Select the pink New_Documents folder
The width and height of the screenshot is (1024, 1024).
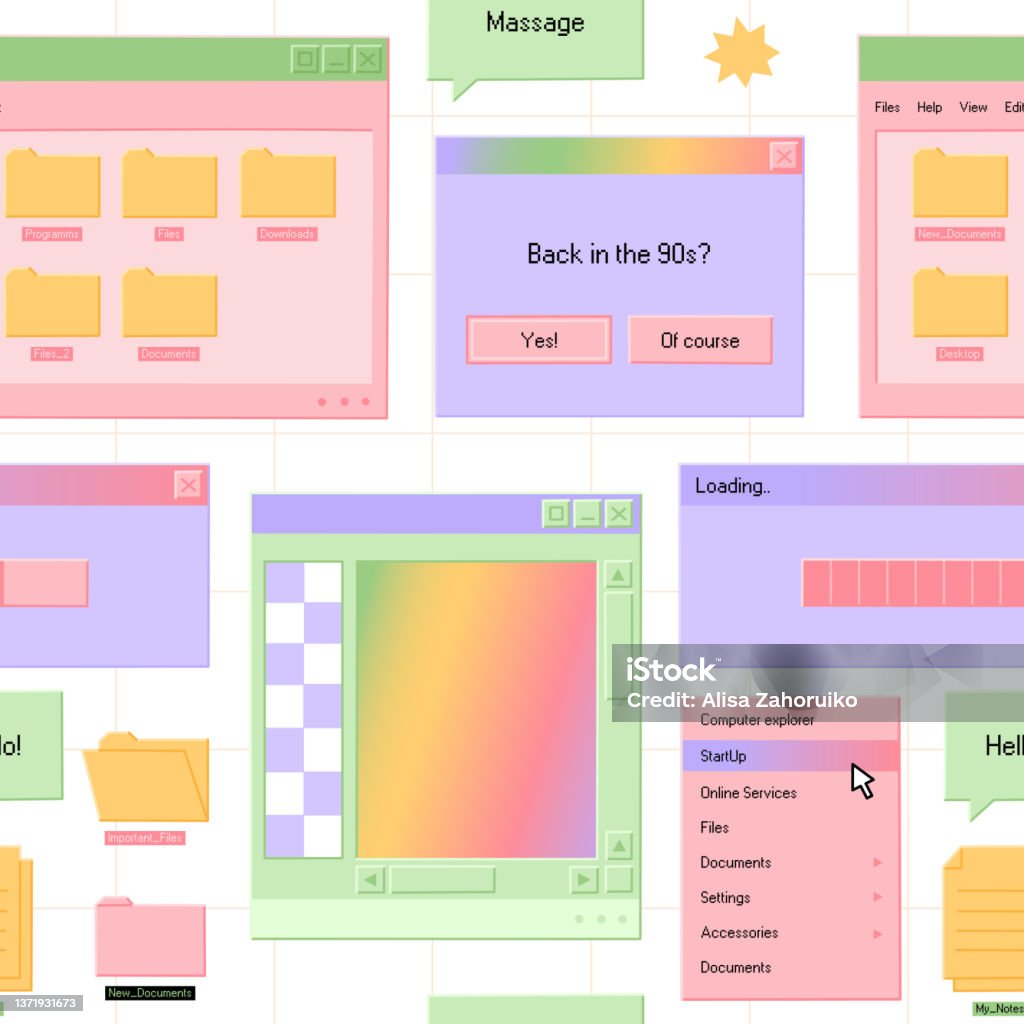(x=150, y=937)
